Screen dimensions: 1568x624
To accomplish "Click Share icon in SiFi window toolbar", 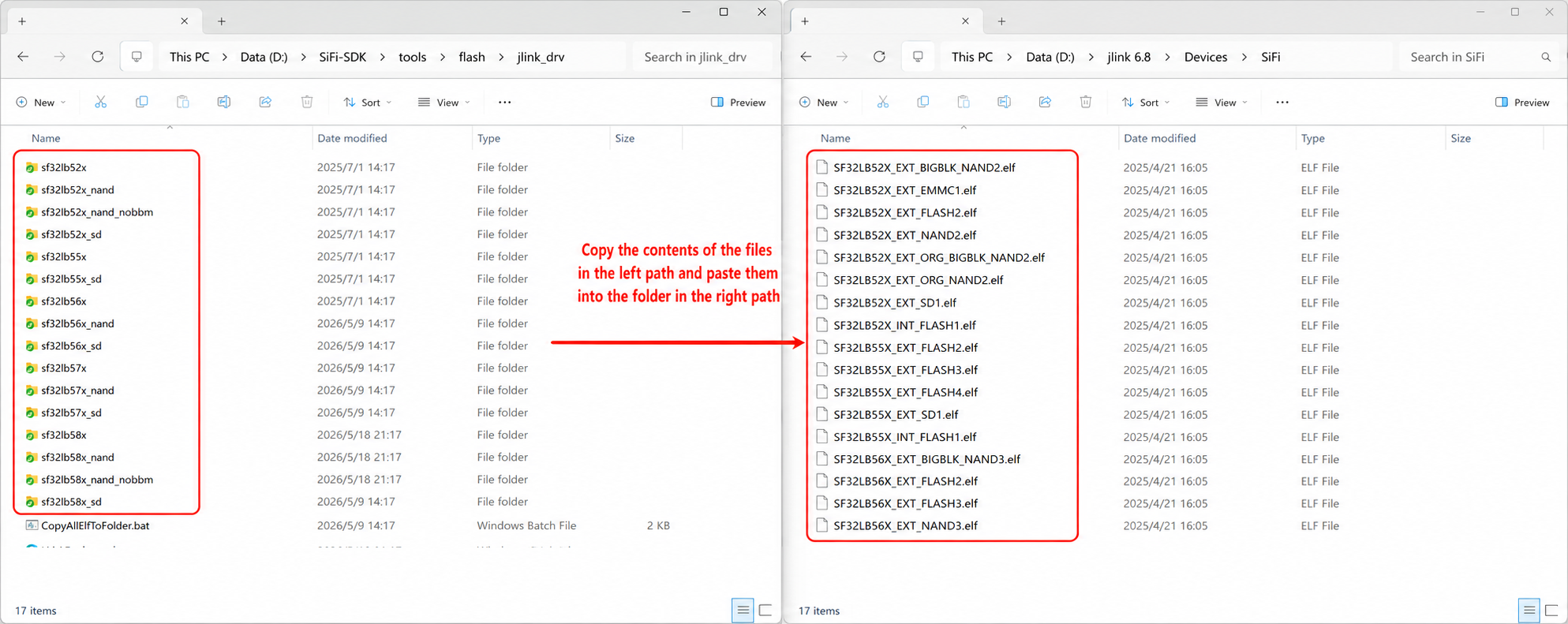I will (x=1045, y=102).
